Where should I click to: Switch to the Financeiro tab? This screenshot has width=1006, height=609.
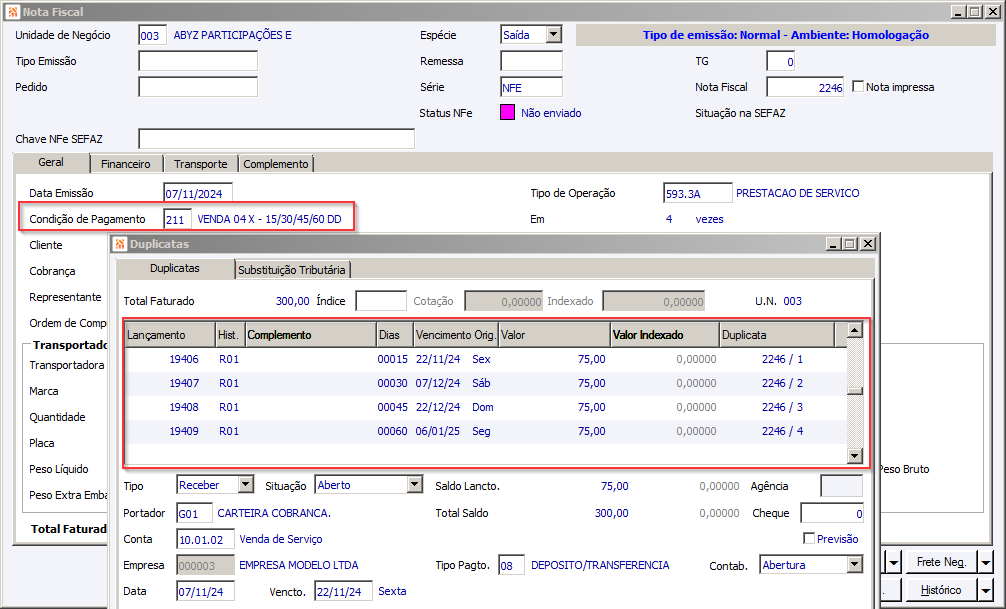[x=126, y=164]
